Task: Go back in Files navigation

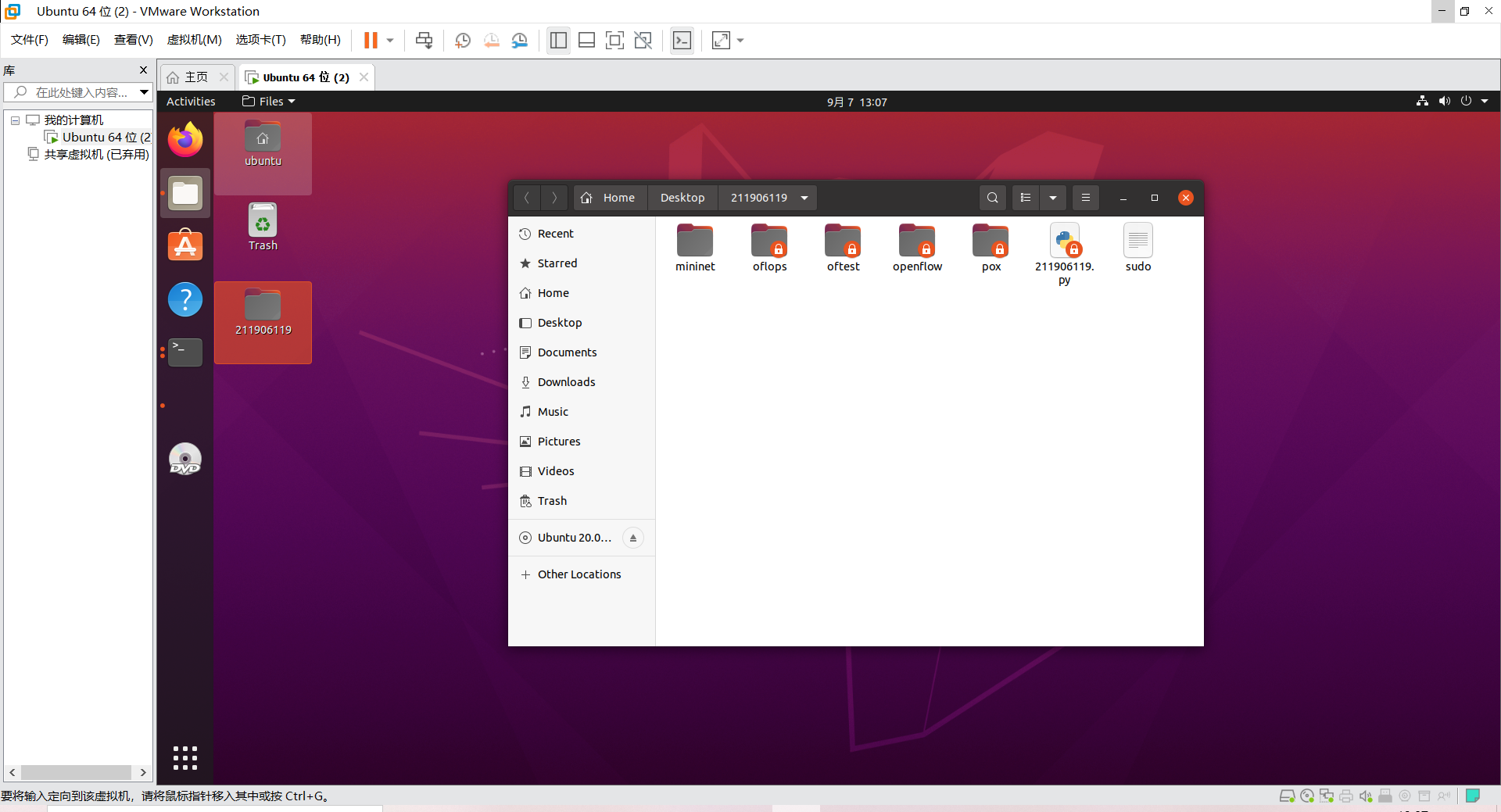Action: coord(527,198)
